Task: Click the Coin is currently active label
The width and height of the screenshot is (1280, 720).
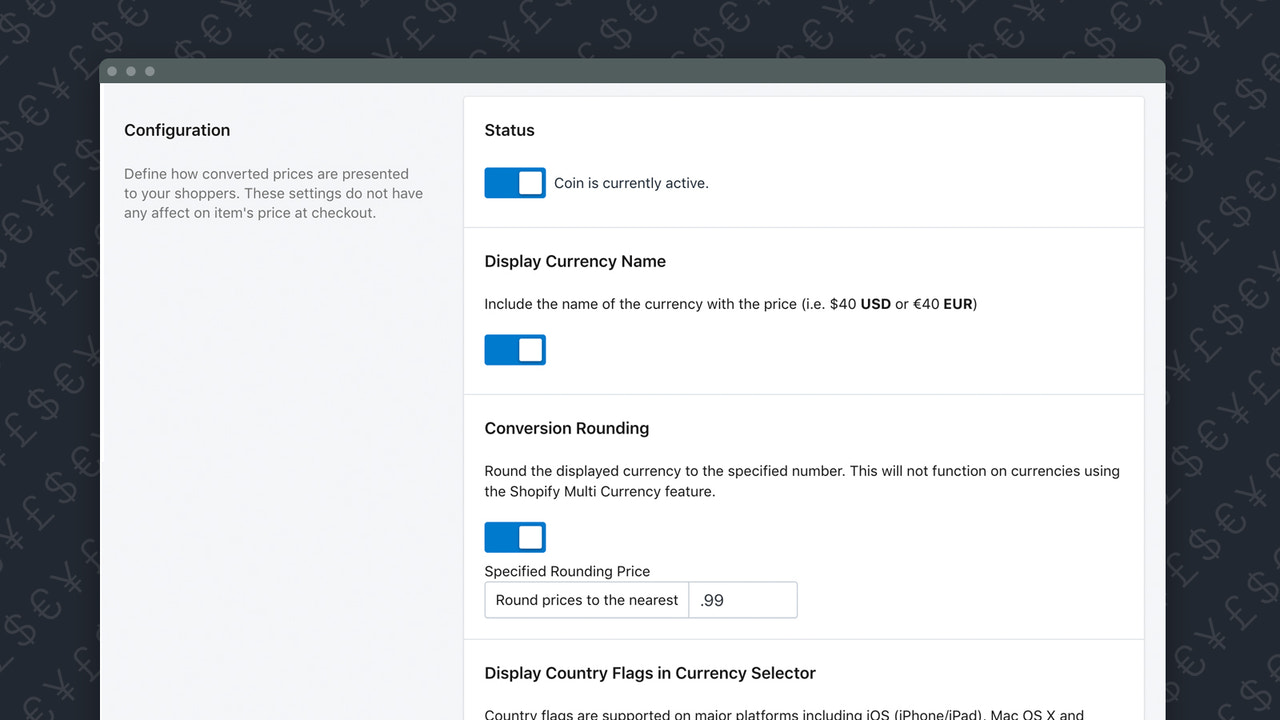Action: [630, 183]
